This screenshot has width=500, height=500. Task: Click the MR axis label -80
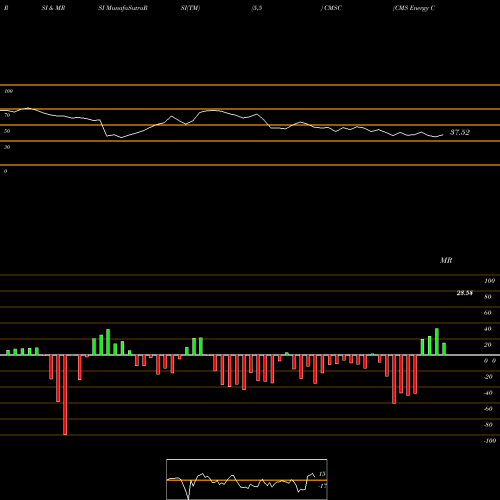point(488,425)
